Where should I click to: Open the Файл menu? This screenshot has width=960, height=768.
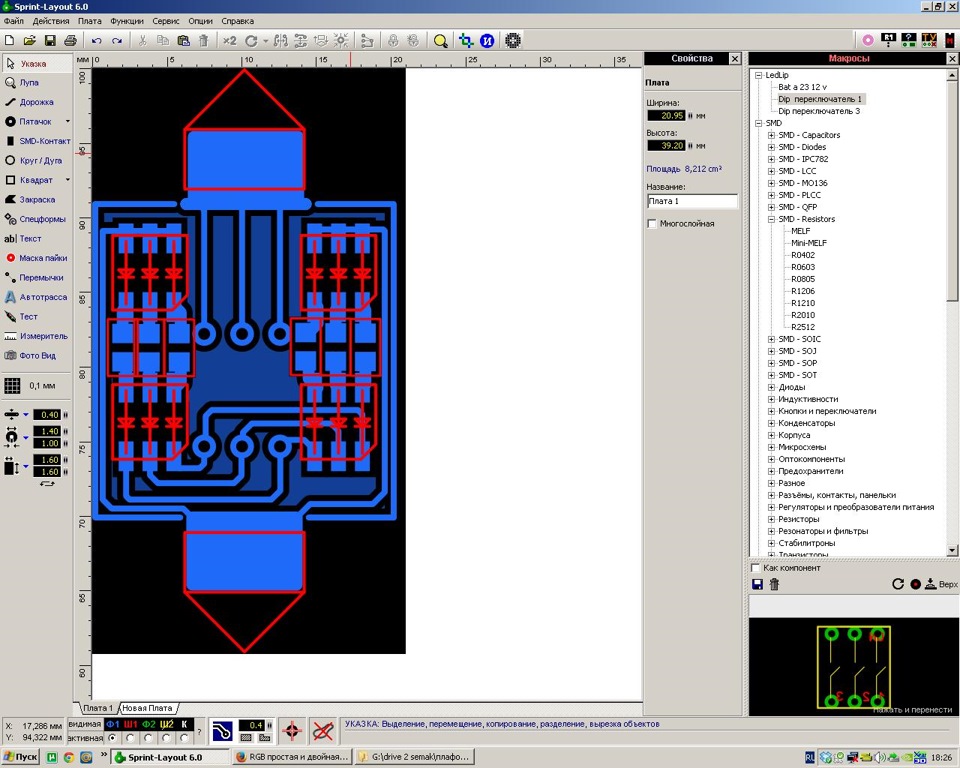click(x=13, y=21)
